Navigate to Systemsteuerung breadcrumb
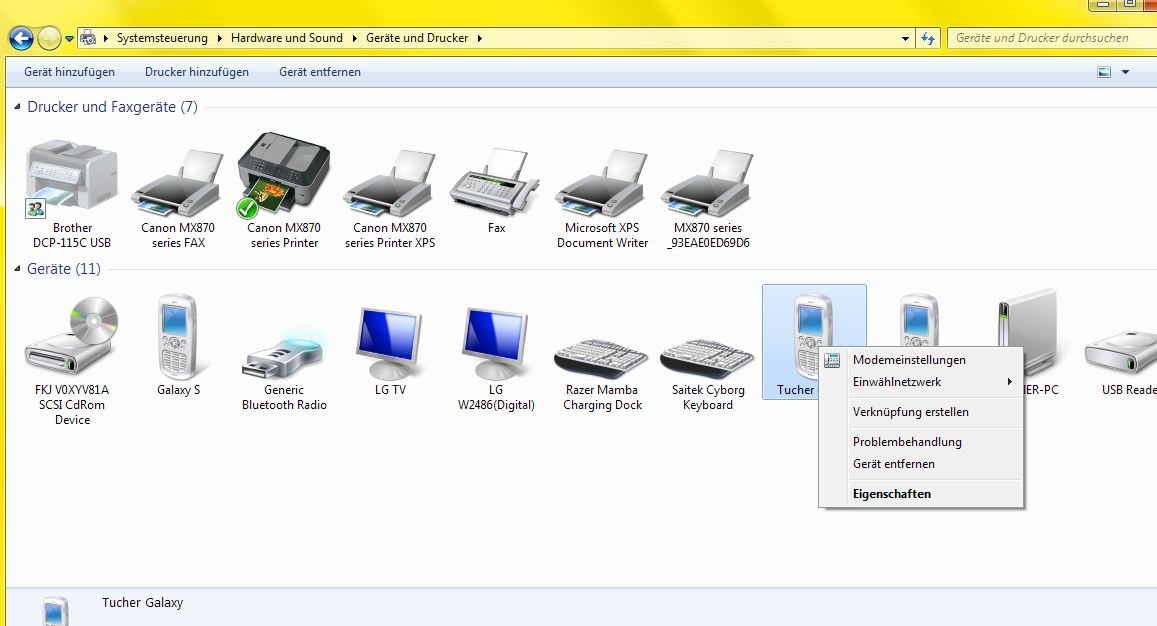 [162, 38]
